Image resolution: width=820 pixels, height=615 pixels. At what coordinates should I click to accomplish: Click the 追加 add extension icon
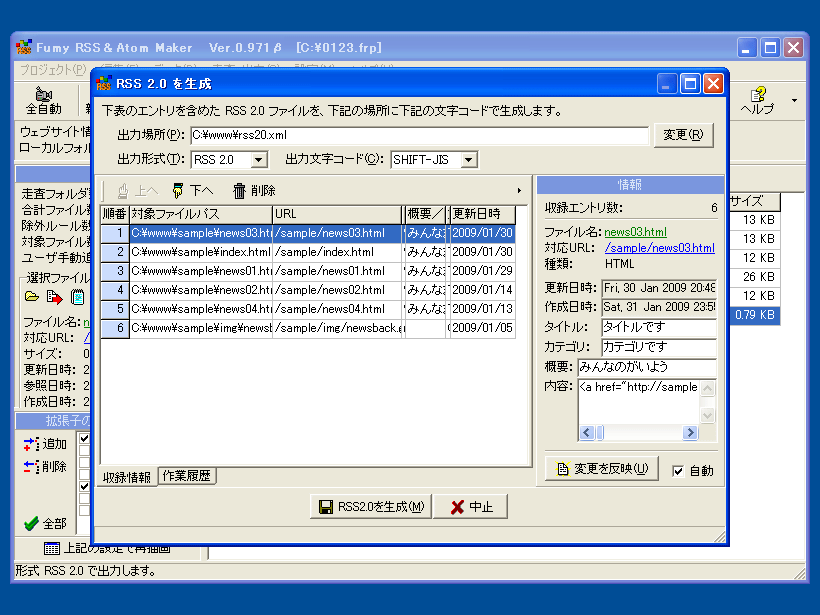point(31,444)
